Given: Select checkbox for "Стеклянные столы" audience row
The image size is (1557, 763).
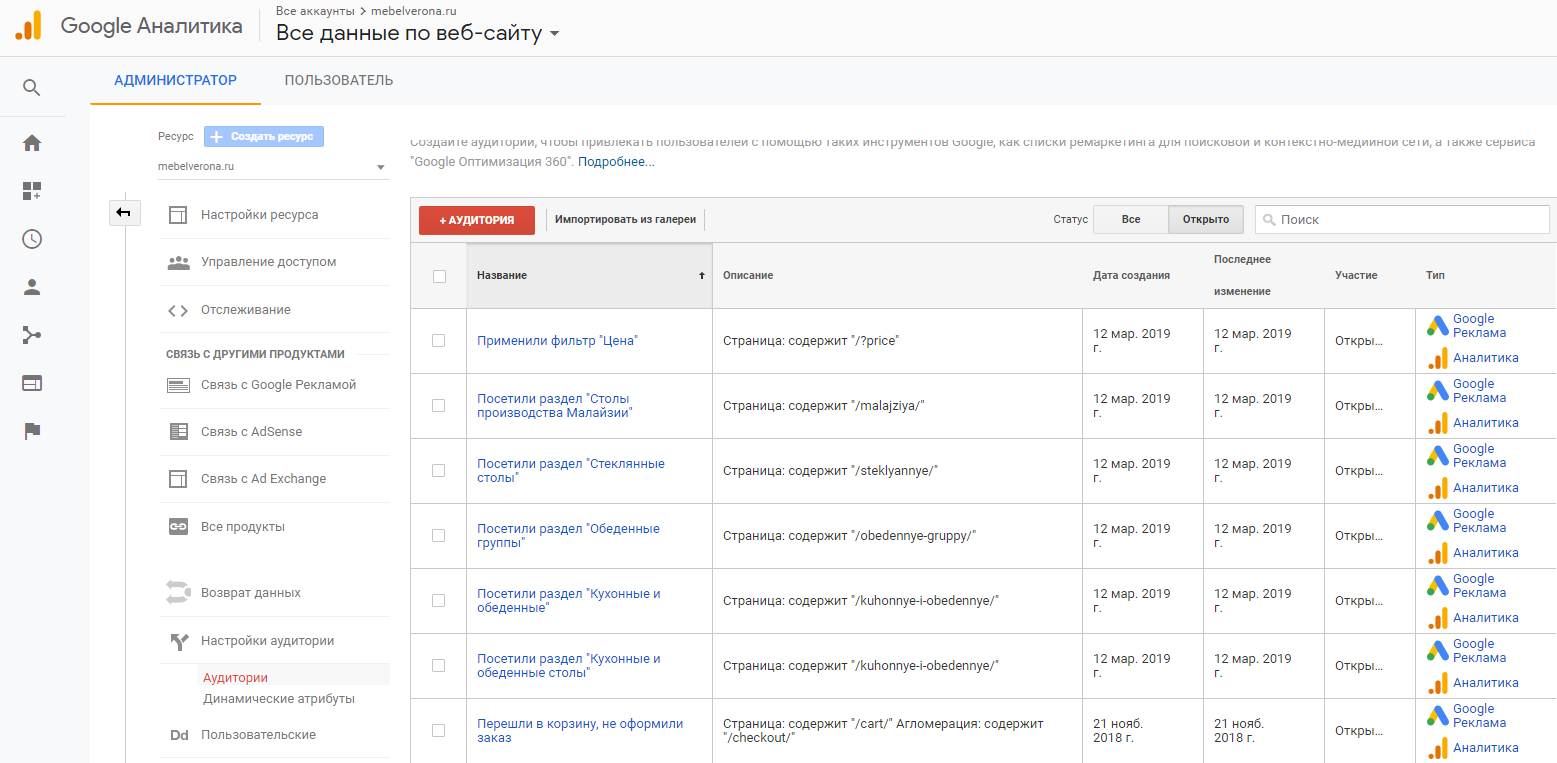Looking at the screenshot, I should pos(438,471).
